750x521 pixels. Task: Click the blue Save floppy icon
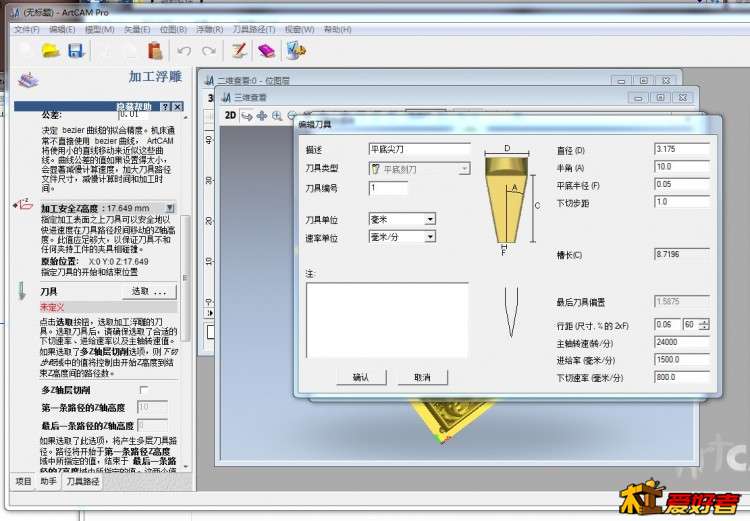[76, 50]
